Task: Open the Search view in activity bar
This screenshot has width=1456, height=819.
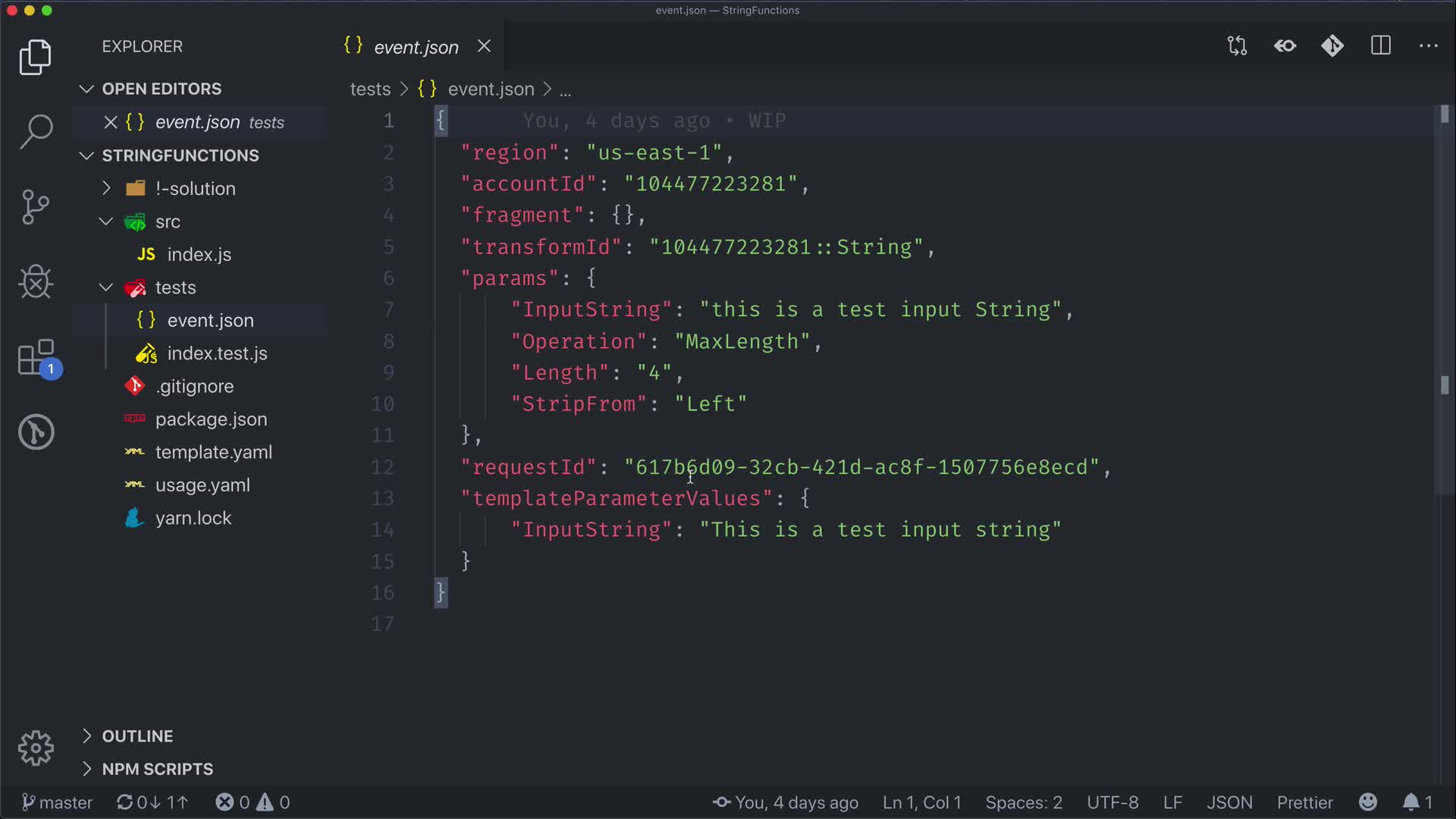Action: (36, 131)
